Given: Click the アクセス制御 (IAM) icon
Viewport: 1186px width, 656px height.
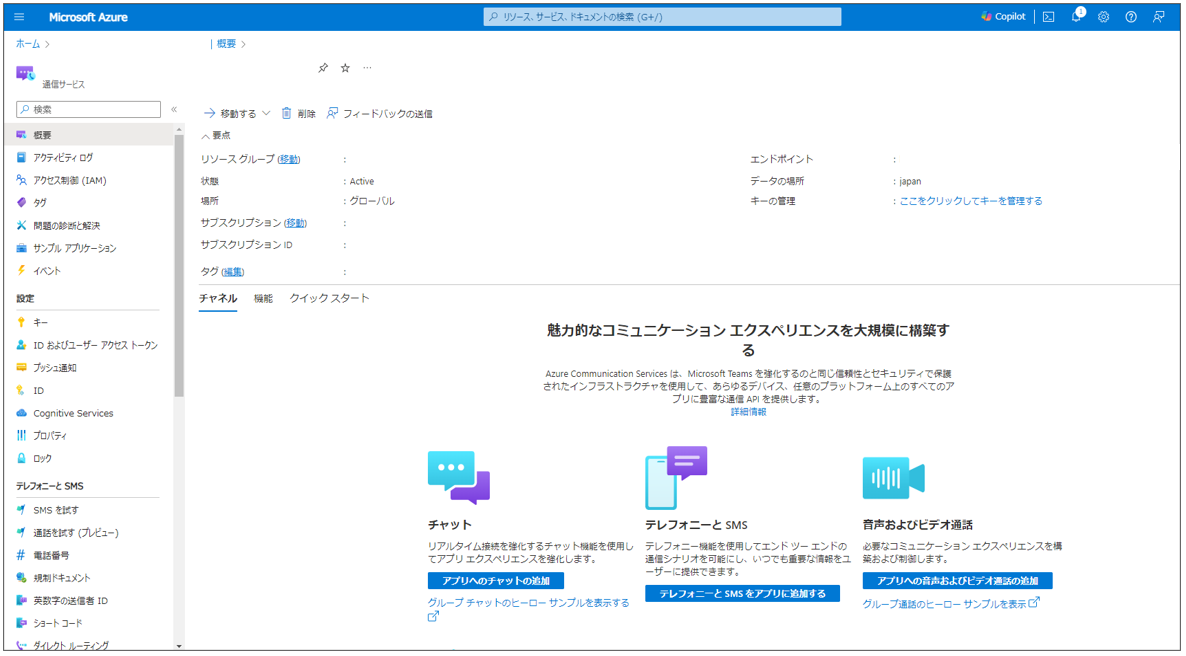Looking at the screenshot, I should [22, 180].
